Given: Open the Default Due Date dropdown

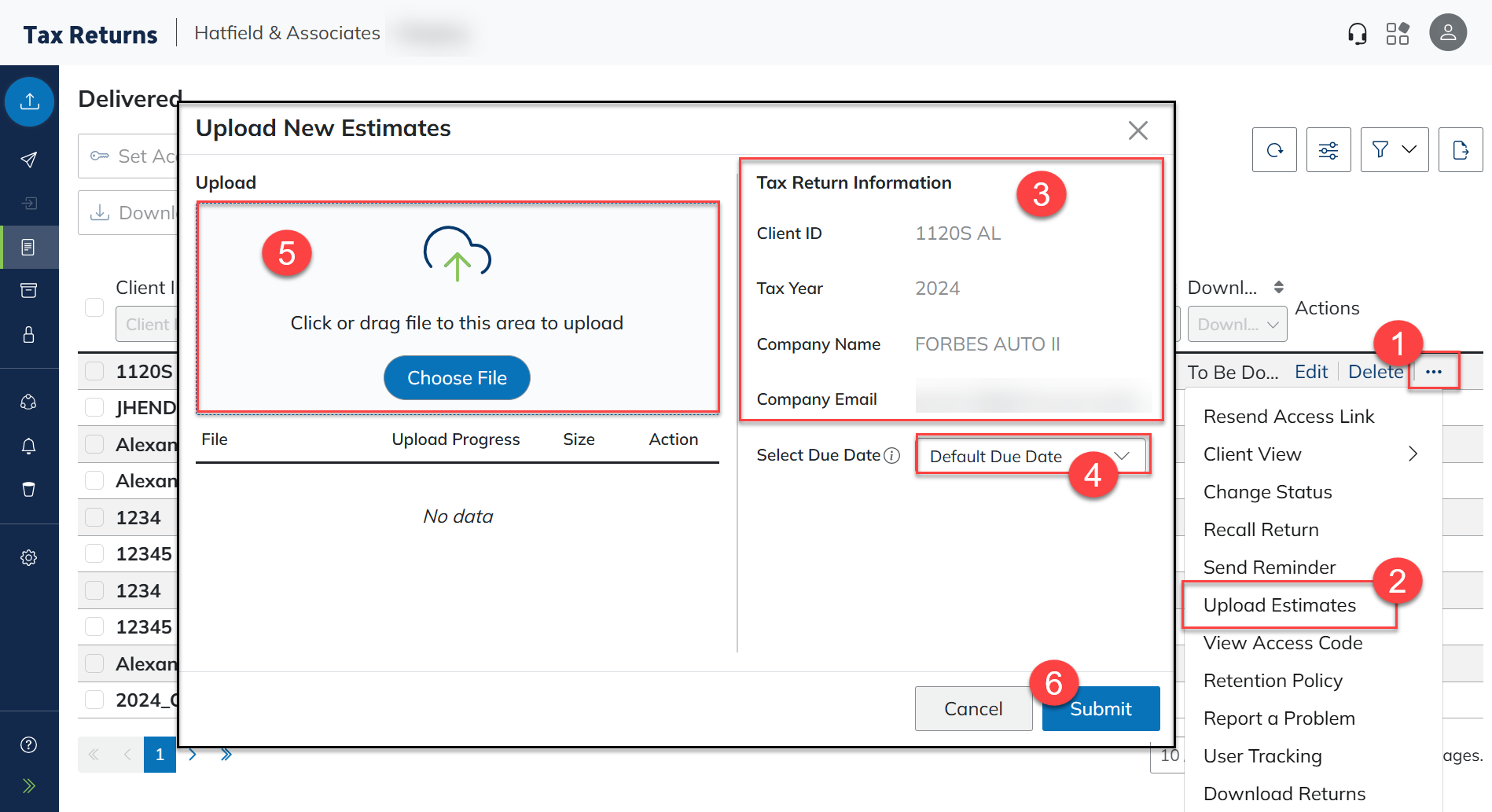Looking at the screenshot, I should tap(1030, 456).
